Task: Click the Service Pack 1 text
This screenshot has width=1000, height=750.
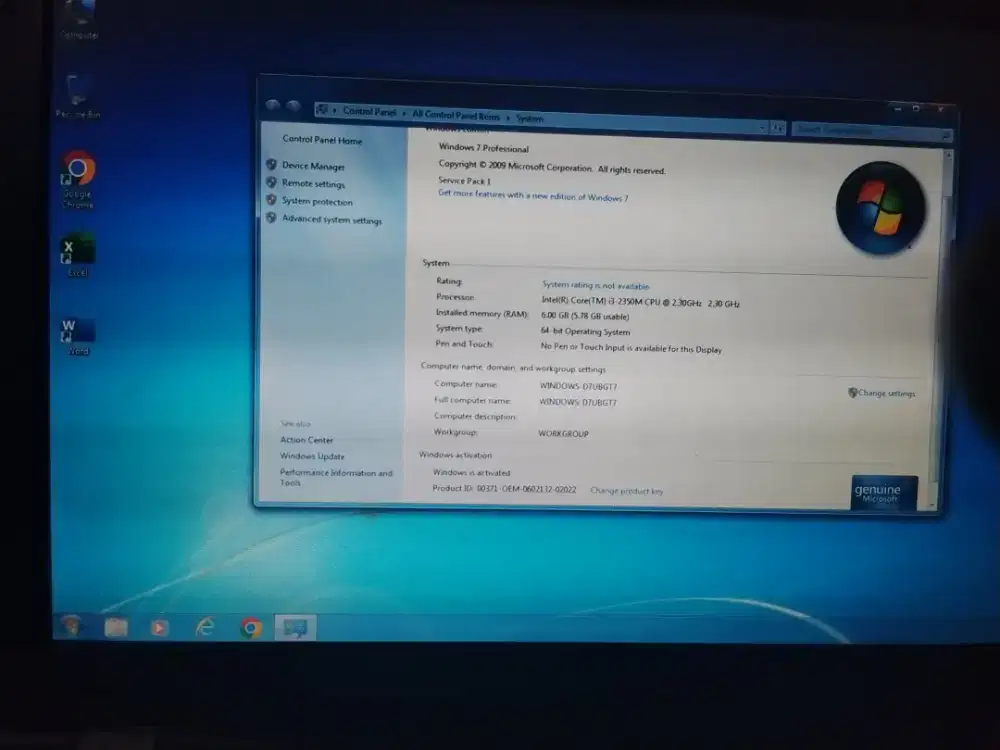Action: click(x=464, y=180)
